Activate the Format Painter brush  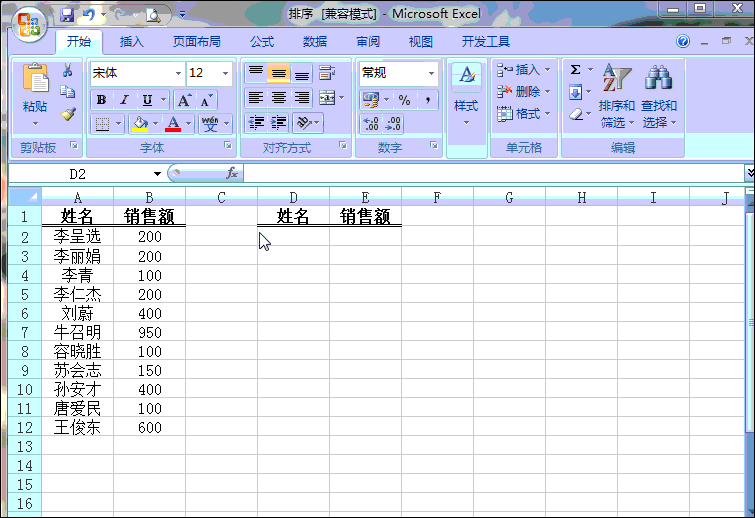pos(68,114)
